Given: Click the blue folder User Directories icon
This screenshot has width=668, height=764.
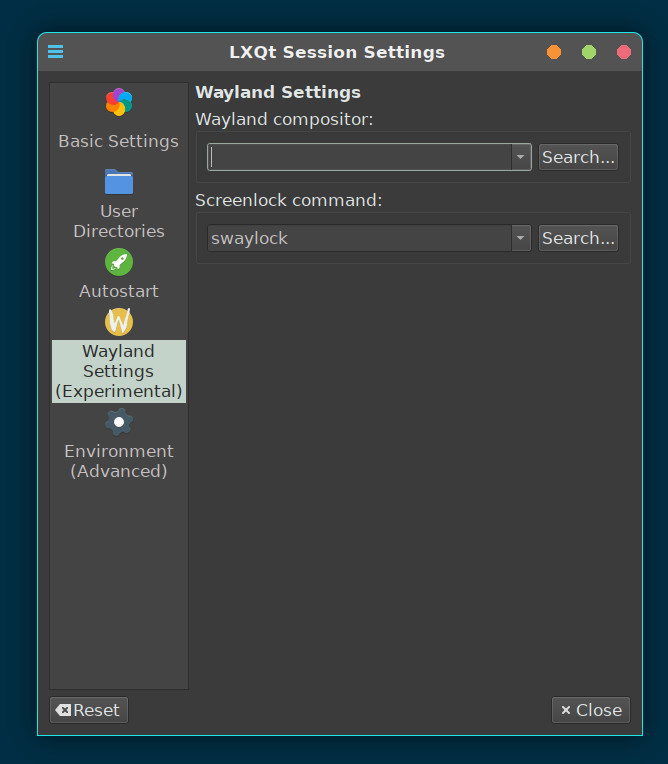Looking at the screenshot, I should pos(119,182).
